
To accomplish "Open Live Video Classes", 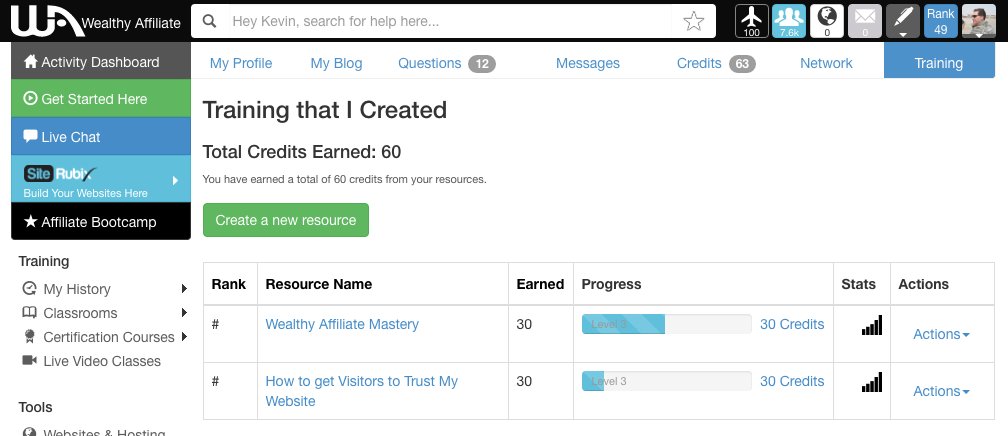I will click(x=102, y=361).
